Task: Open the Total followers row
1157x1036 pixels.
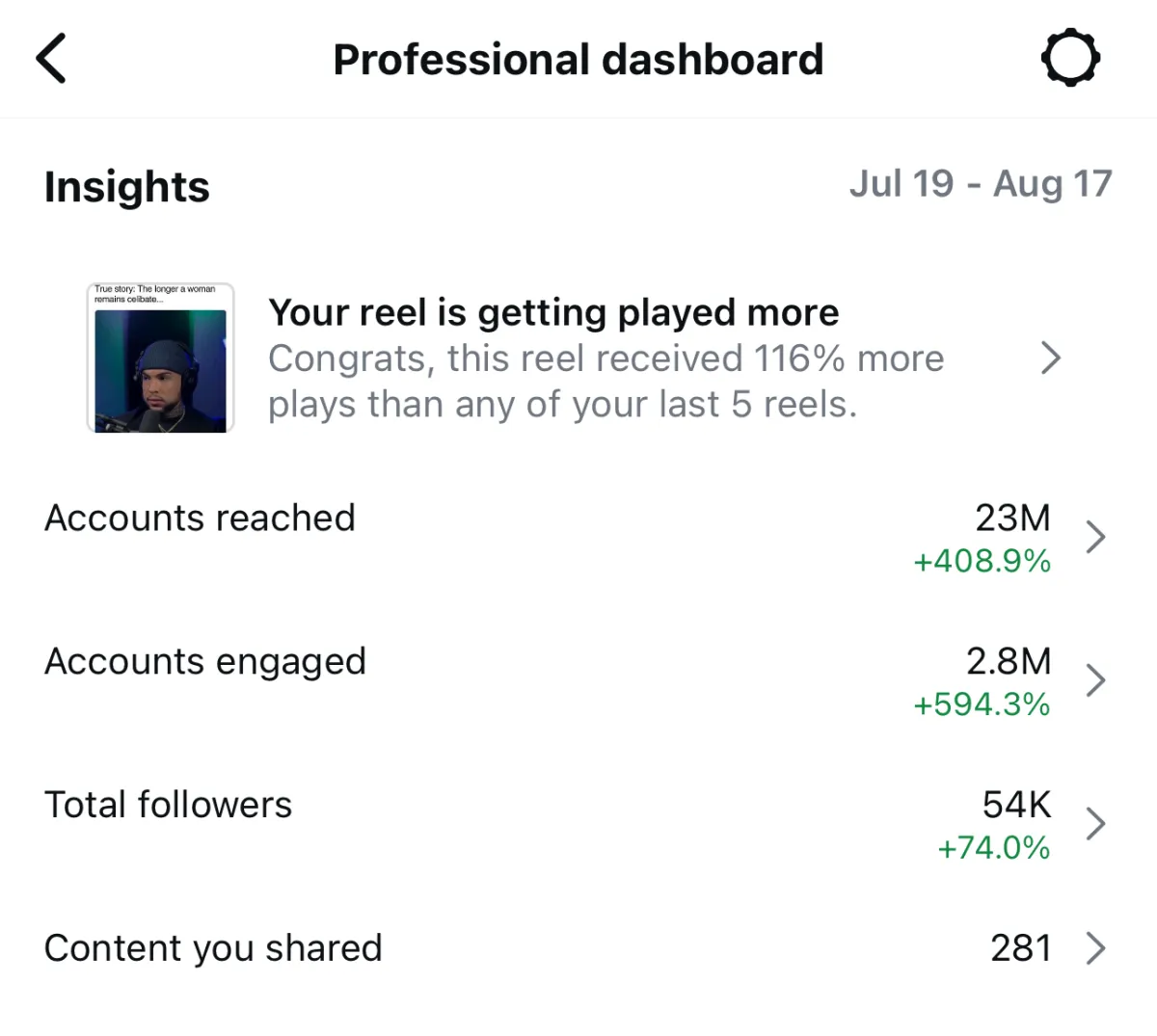Action: coord(578,824)
